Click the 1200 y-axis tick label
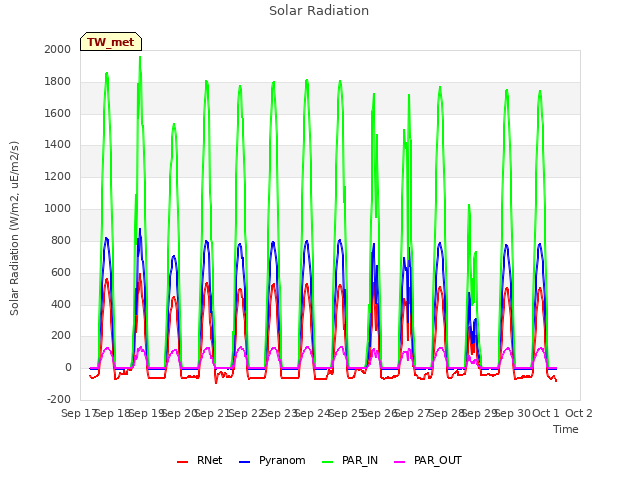The height and width of the screenshot is (480, 640). tap(58, 177)
